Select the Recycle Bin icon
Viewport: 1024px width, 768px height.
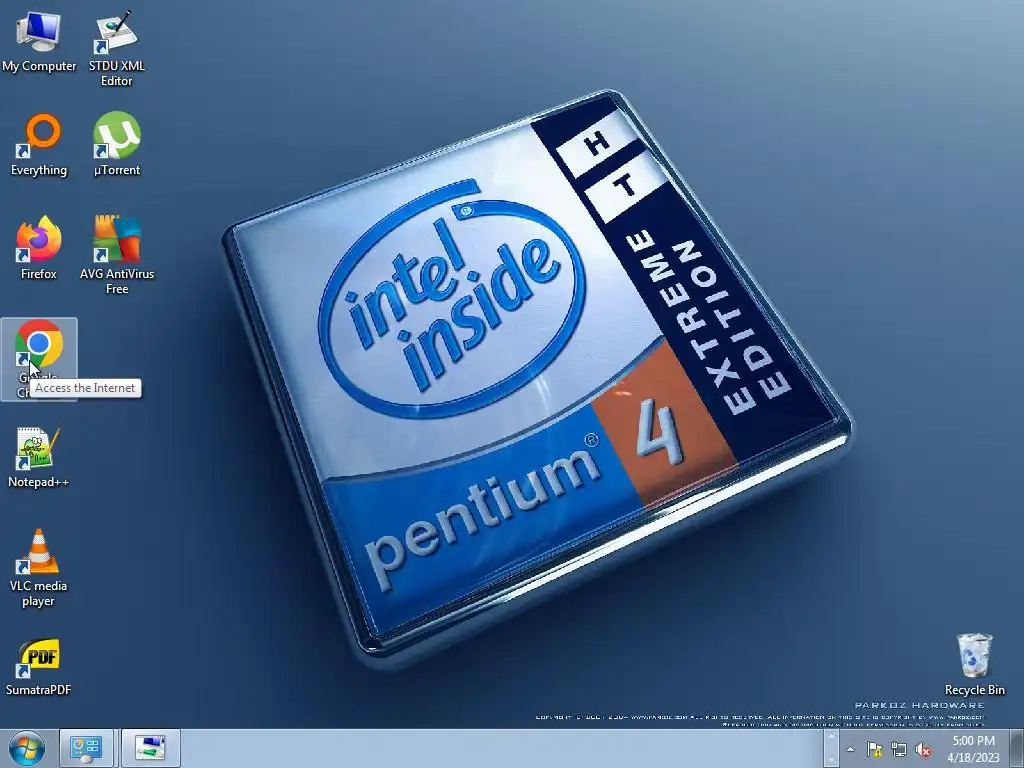click(974, 664)
